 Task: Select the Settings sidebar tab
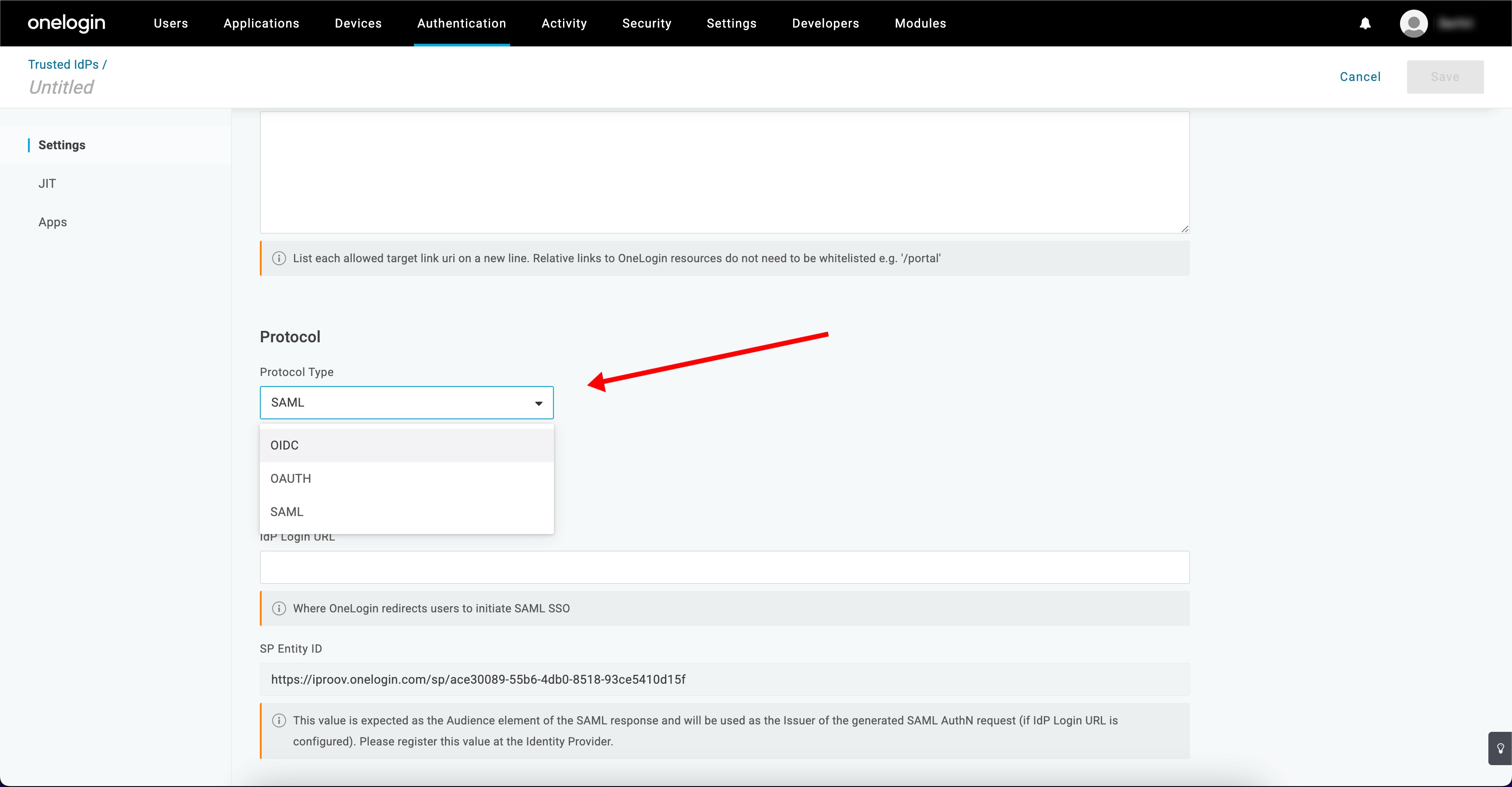point(62,145)
